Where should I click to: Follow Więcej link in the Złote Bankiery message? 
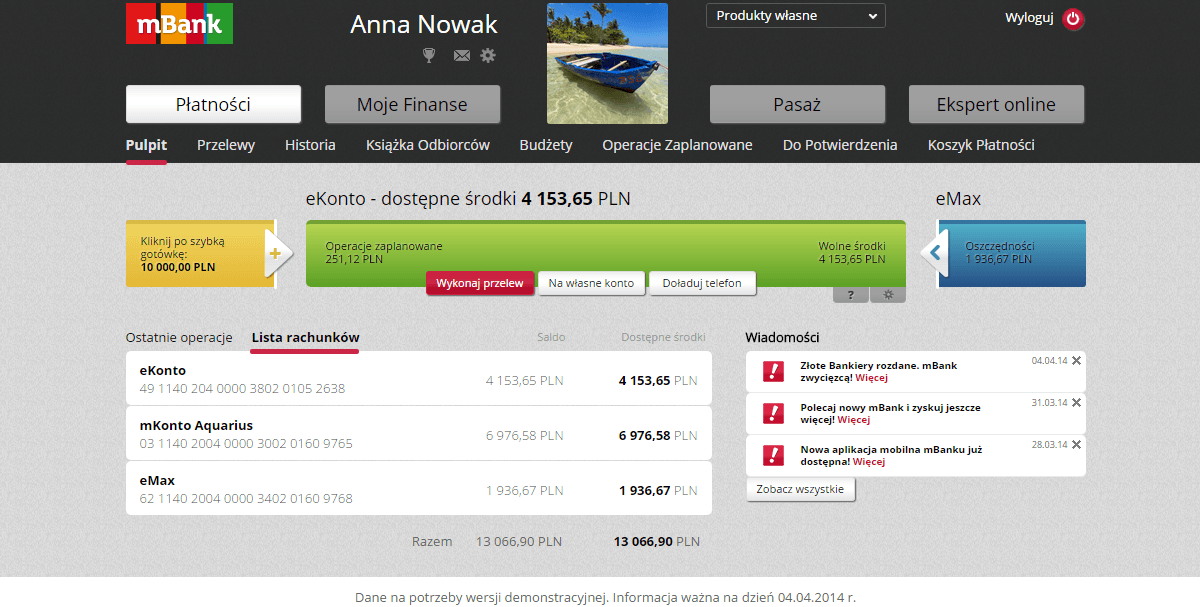pos(870,378)
